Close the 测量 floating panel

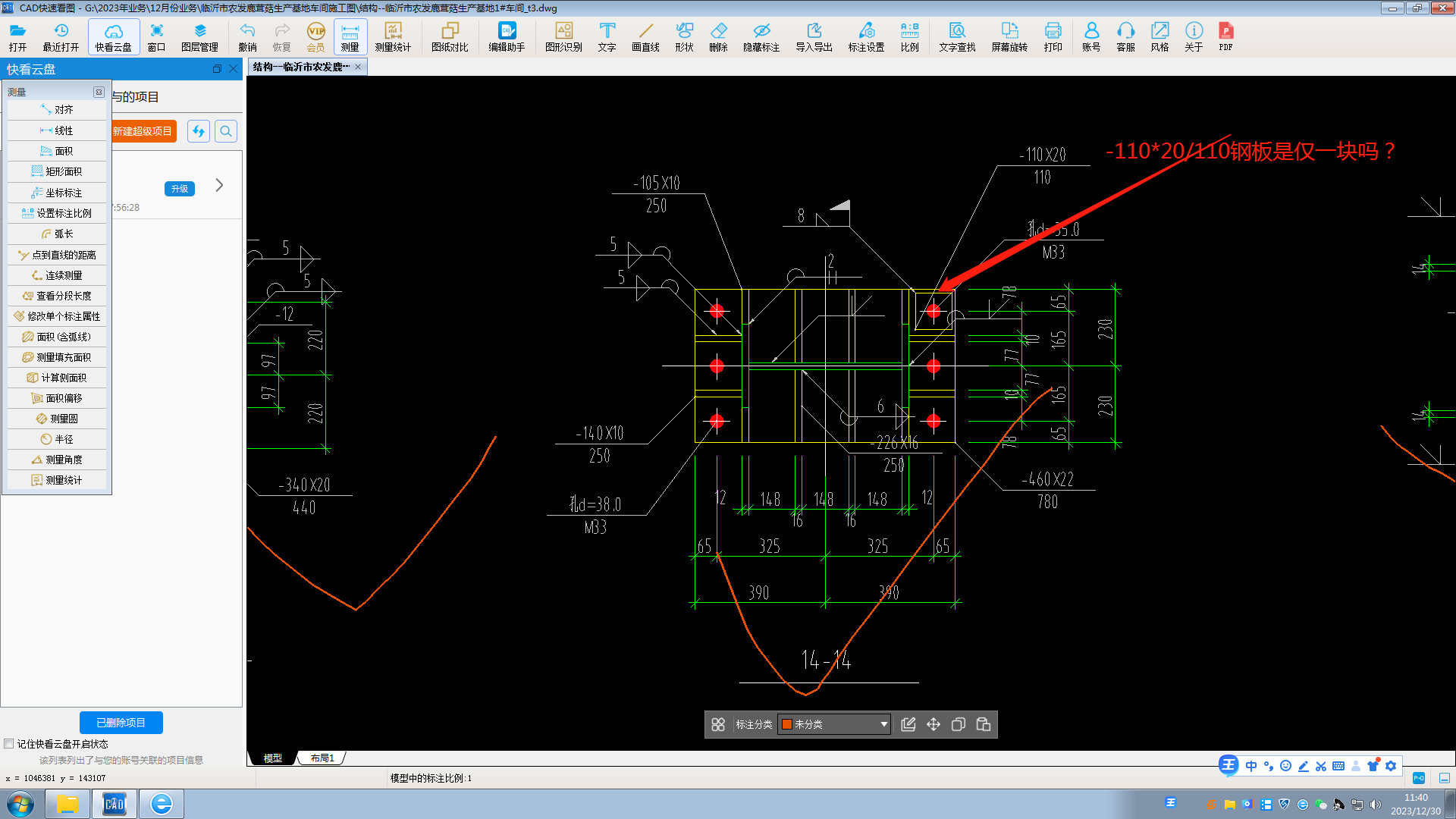click(x=99, y=92)
